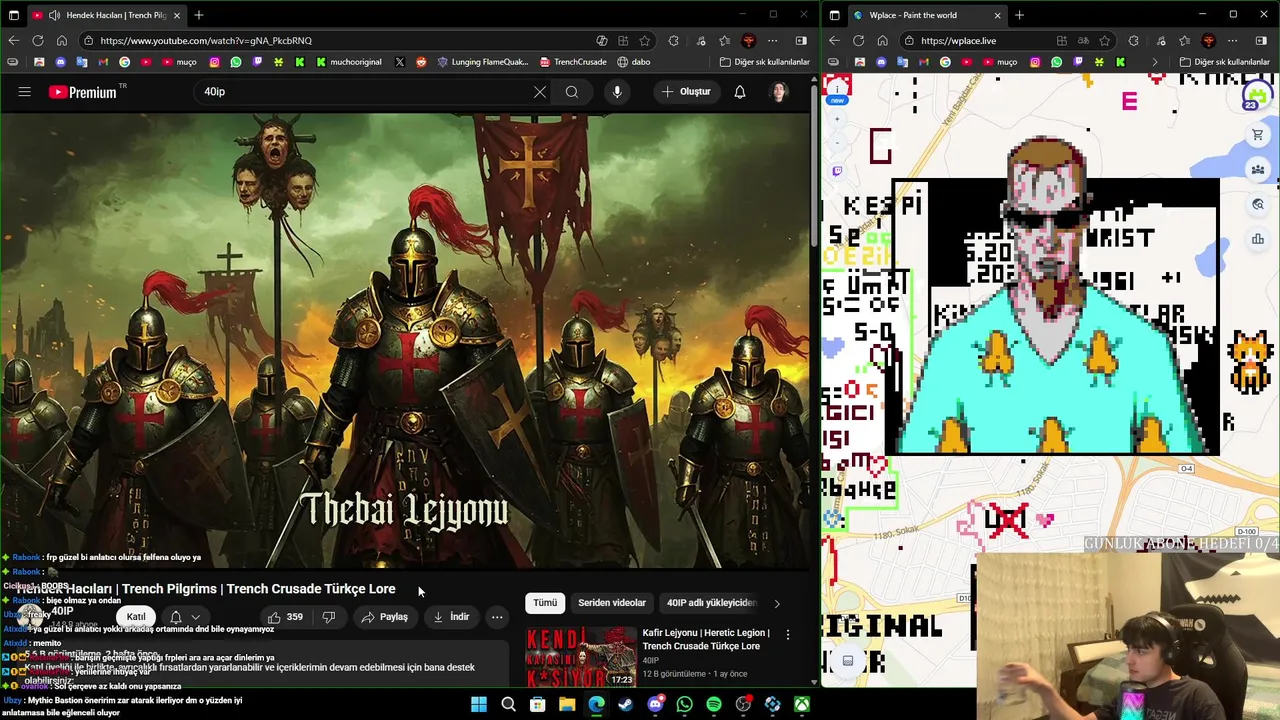Image resolution: width=1280 pixels, height=720 pixels.
Task: Open the Wplace store cart
Action: point(1257,135)
